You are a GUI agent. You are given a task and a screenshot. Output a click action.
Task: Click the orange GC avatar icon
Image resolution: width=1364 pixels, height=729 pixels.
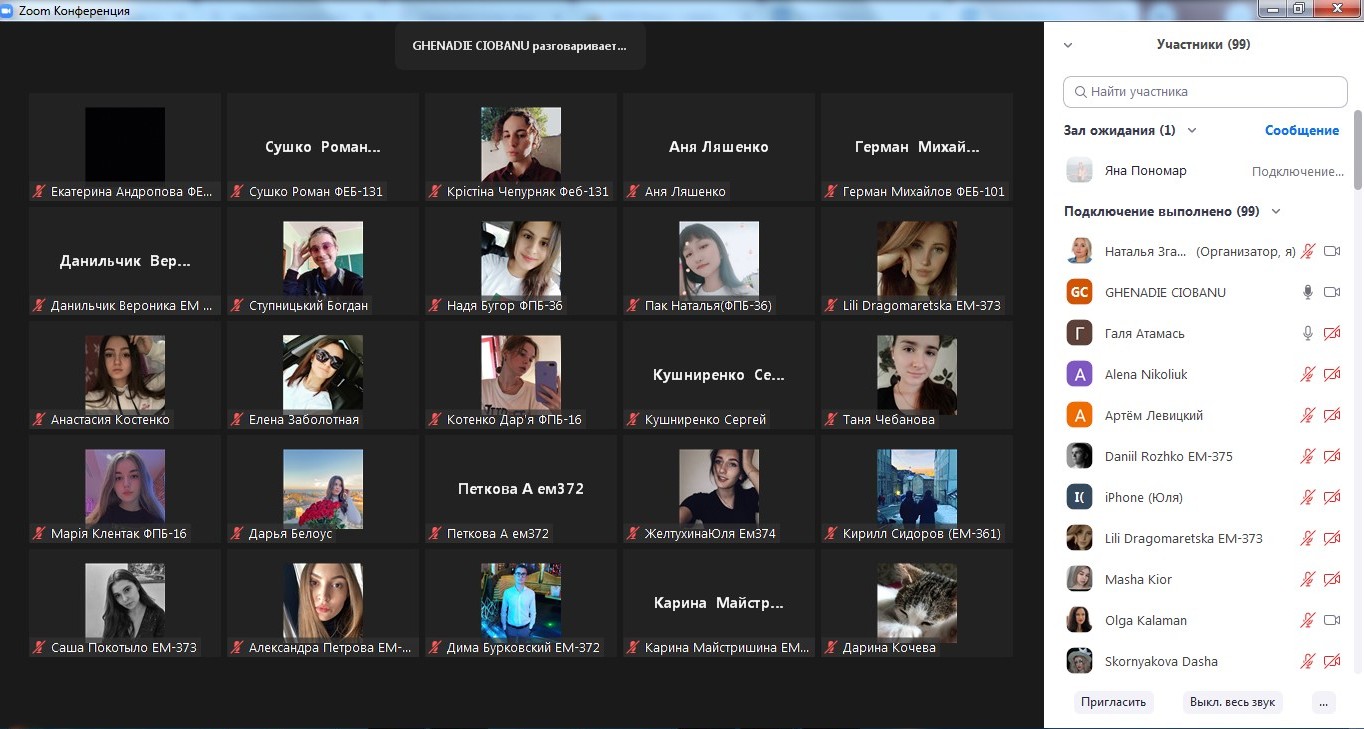(1079, 292)
